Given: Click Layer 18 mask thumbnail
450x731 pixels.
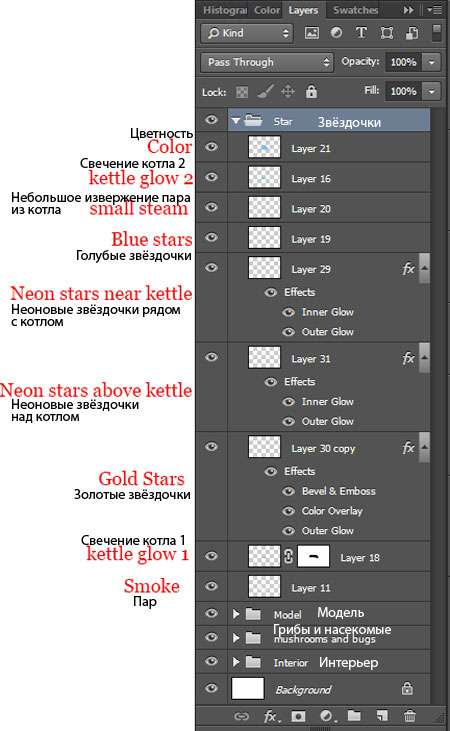Looking at the screenshot, I should [x=313, y=556].
